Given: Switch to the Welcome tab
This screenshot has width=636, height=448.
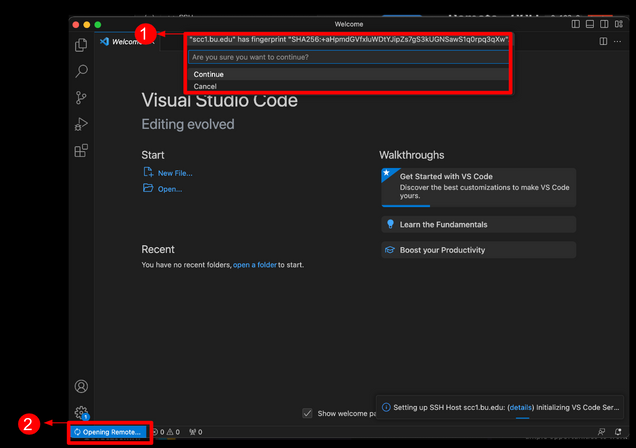Looking at the screenshot, I should [x=127, y=42].
